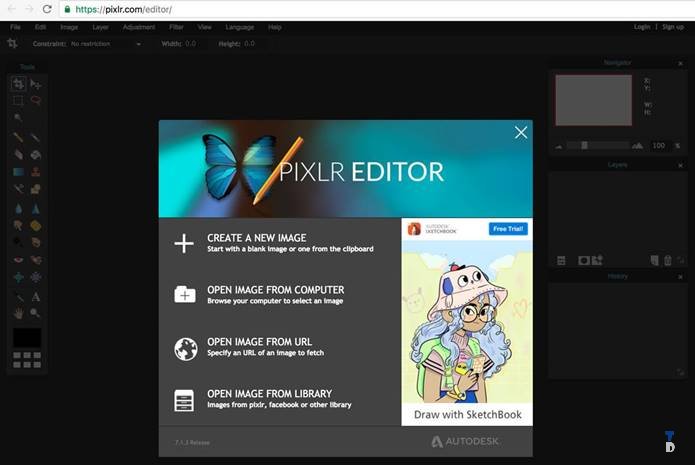695x465 pixels.
Task: Select the Type (A) tool
Action: pos(36,297)
